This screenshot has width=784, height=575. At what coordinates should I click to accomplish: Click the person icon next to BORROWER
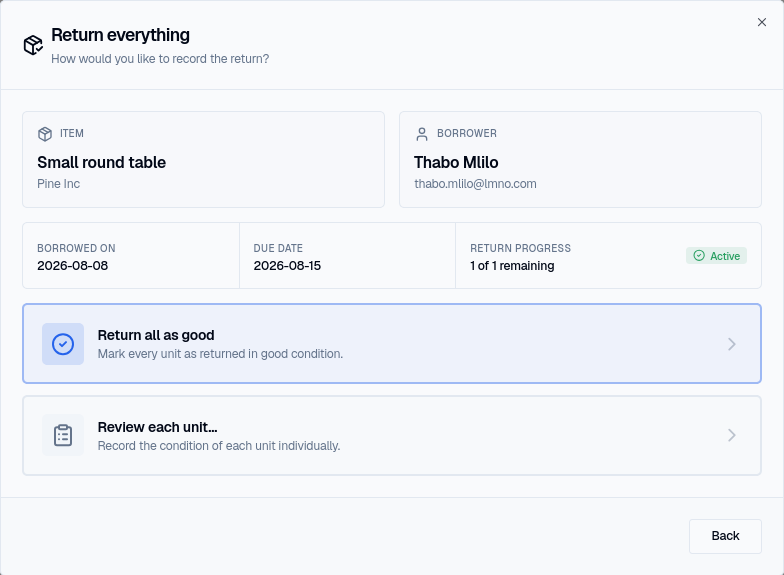pos(422,134)
